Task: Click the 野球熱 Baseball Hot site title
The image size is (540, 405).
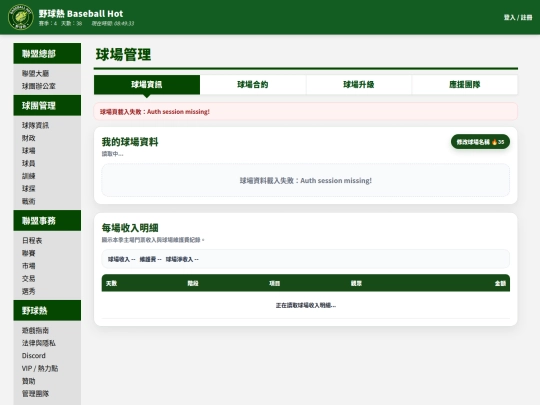Action: [x=81, y=13]
